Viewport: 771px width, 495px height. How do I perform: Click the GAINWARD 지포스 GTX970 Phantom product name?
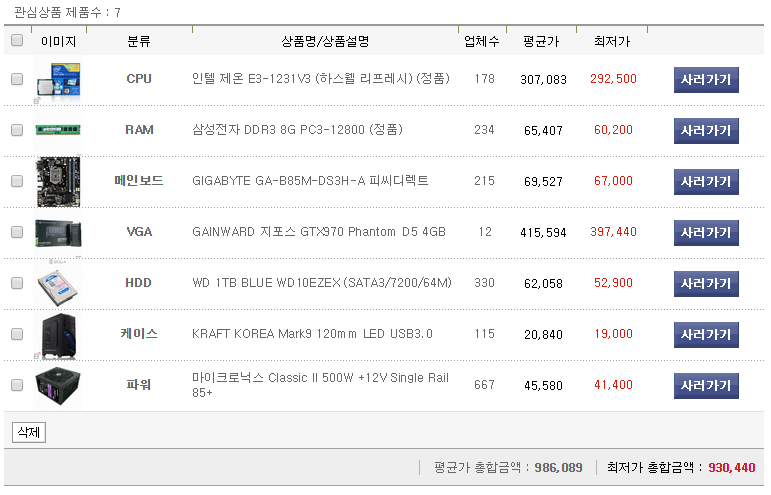coord(318,232)
